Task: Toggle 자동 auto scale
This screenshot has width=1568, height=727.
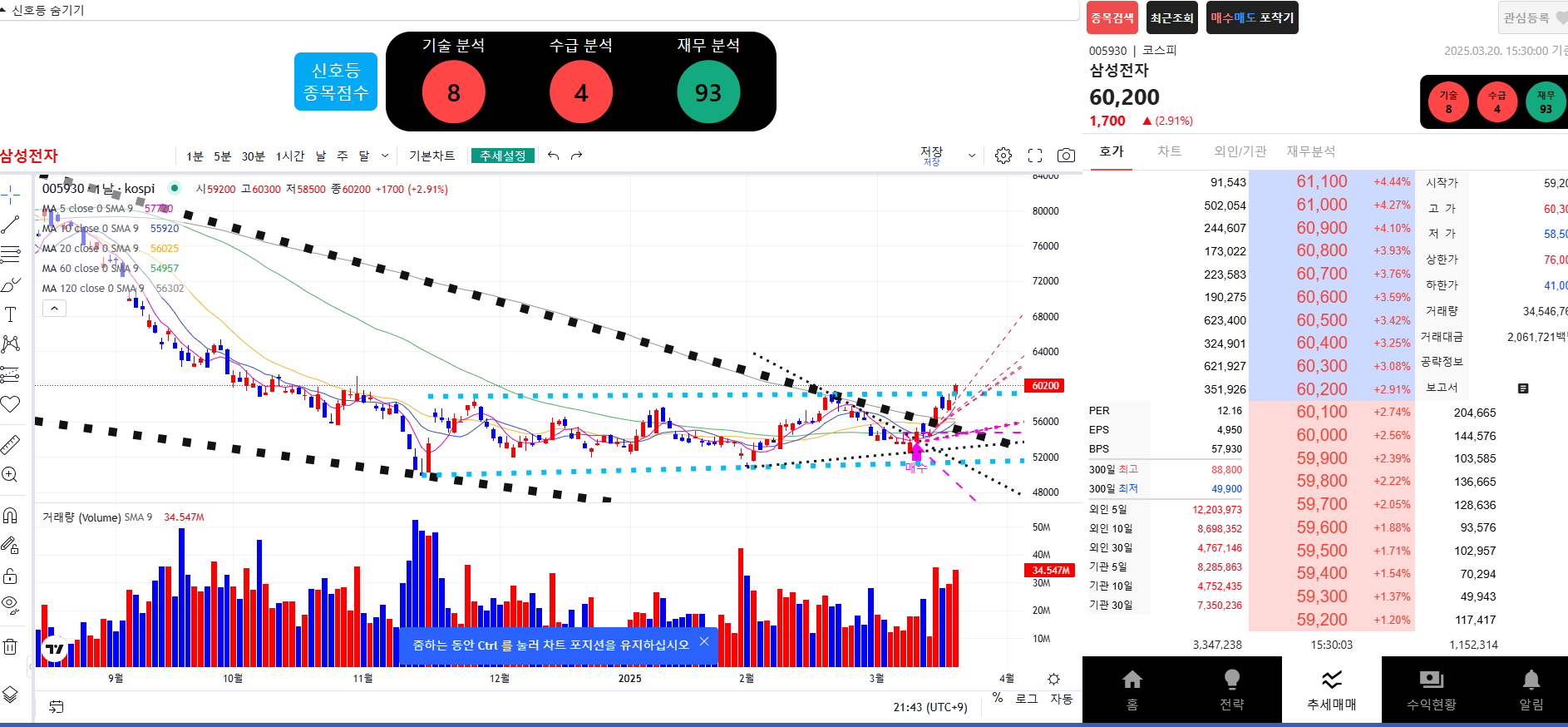Action: click(1062, 699)
